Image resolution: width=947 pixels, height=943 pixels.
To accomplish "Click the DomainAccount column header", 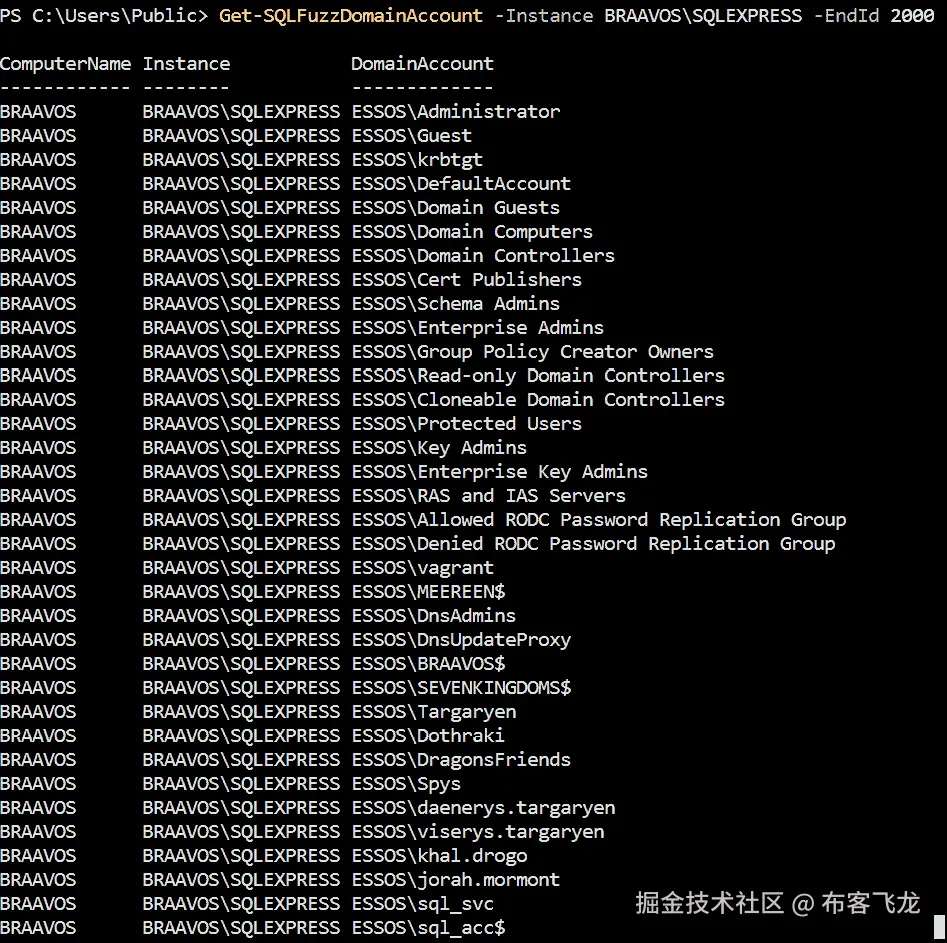I will [x=421, y=63].
